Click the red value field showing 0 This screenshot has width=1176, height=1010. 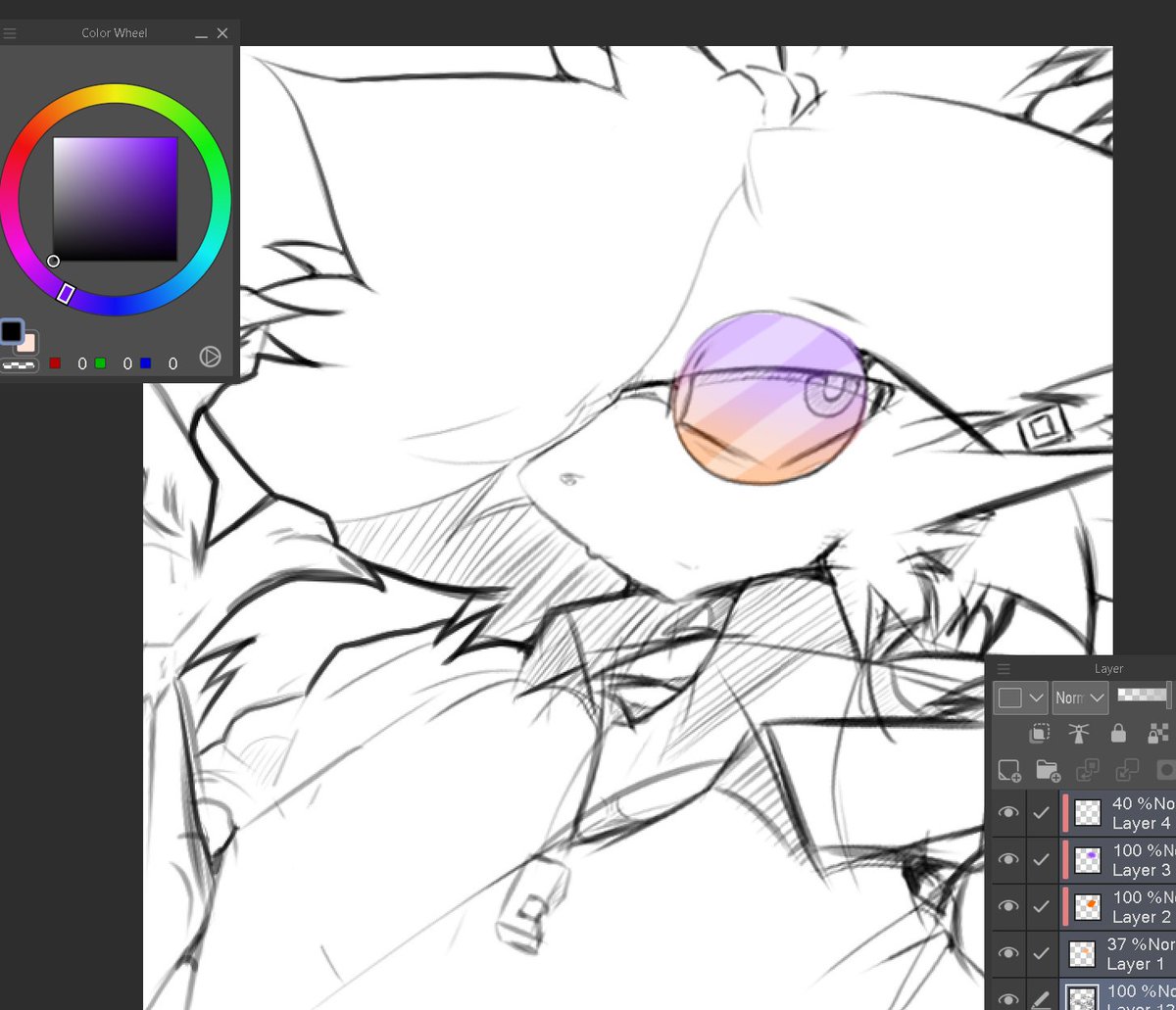(82, 363)
